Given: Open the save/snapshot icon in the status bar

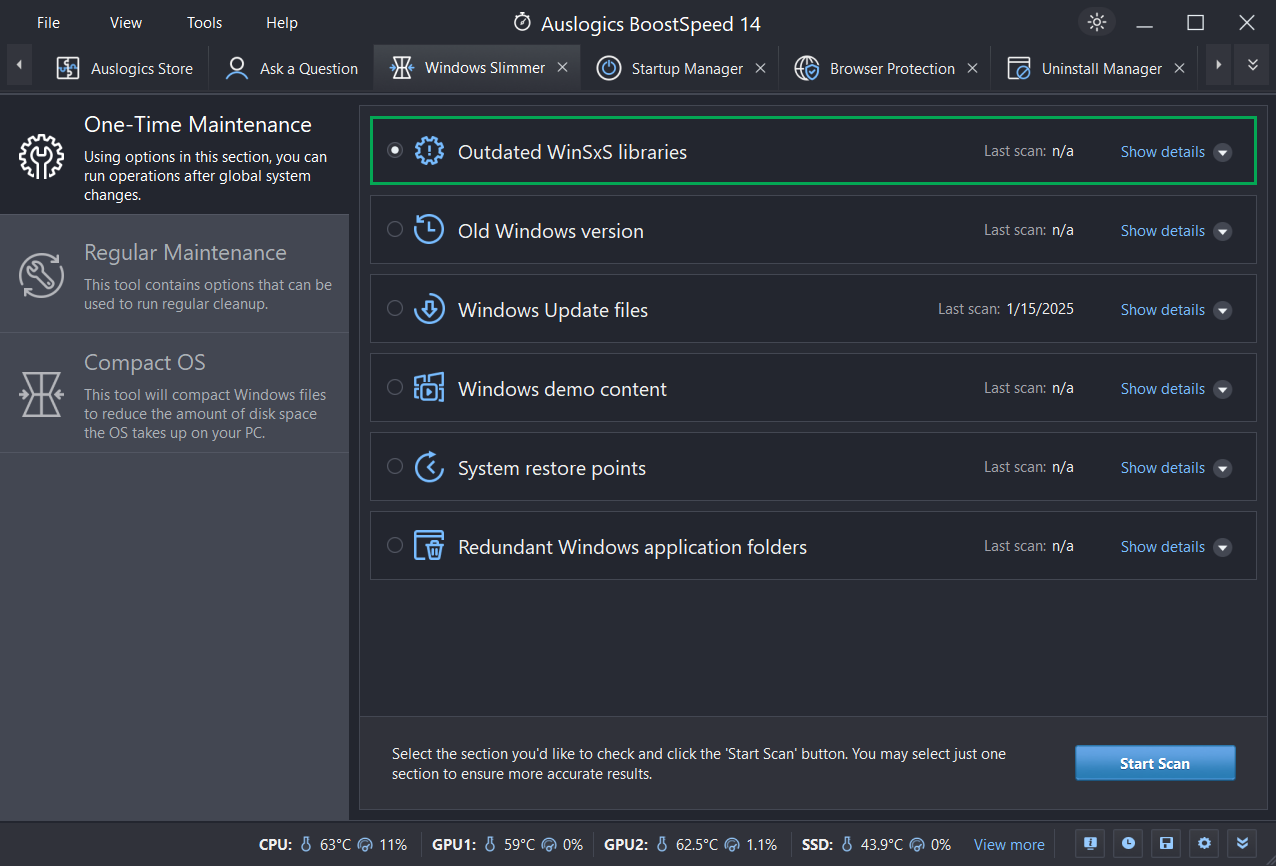Looking at the screenshot, I should 1166,843.
